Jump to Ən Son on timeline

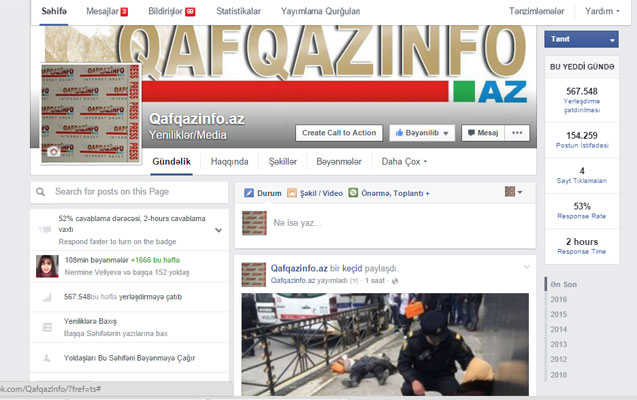pos(563,284)
